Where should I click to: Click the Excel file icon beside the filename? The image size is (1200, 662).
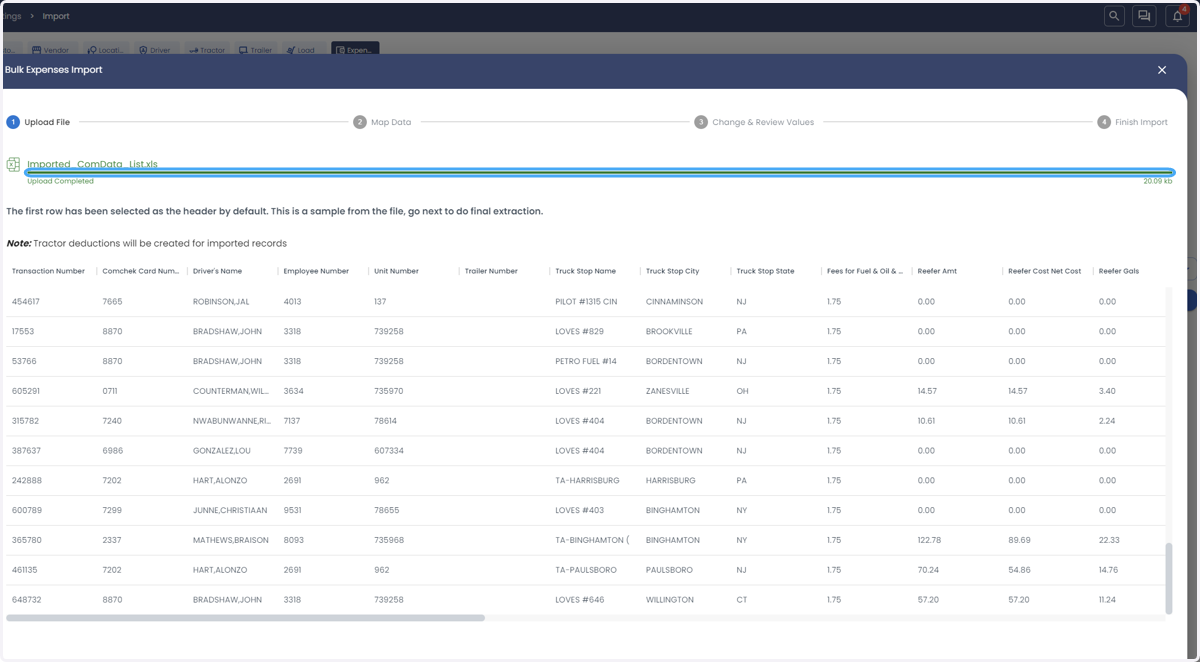coord(13,164)
